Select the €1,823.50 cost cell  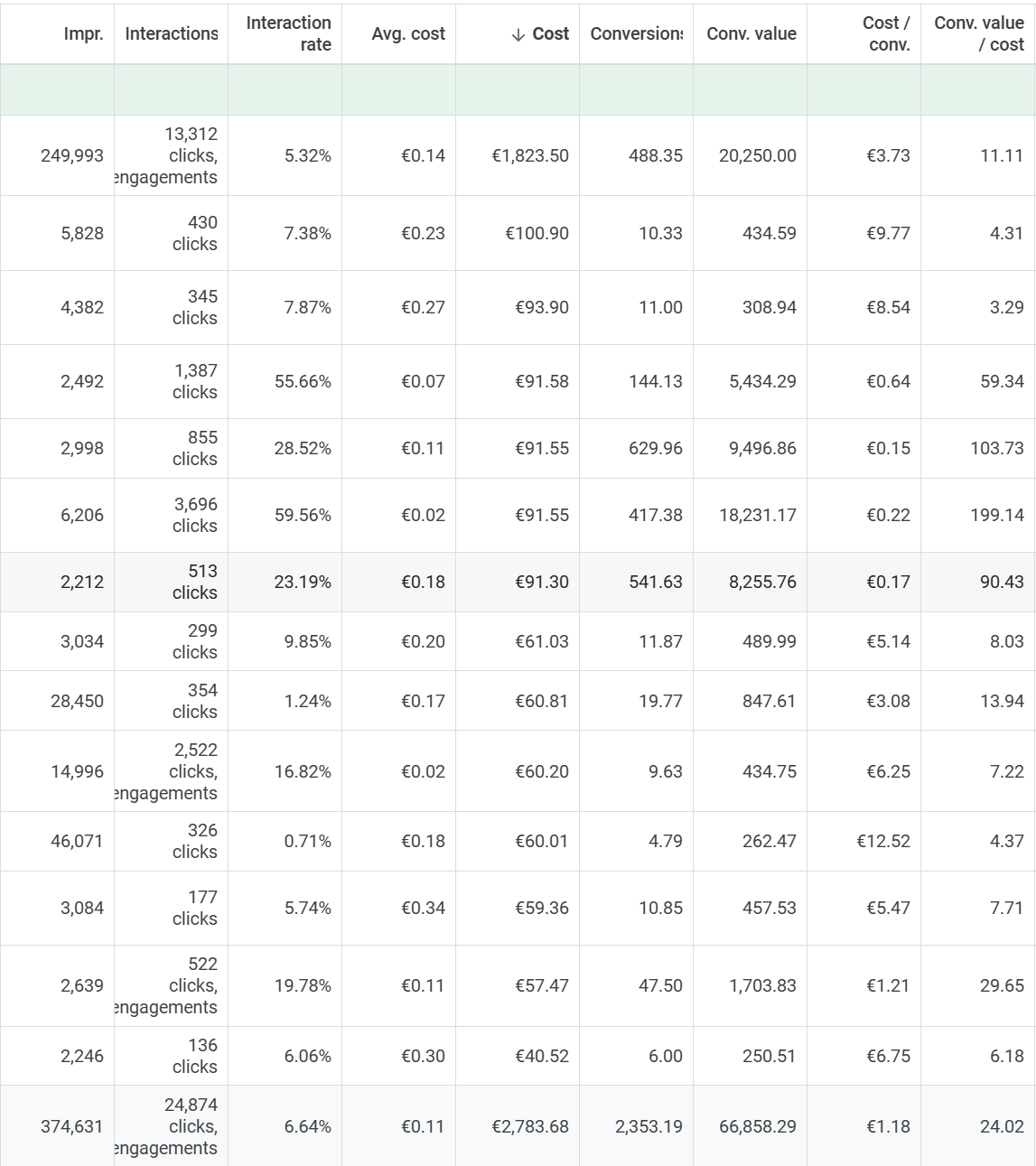tap(530, 155)
